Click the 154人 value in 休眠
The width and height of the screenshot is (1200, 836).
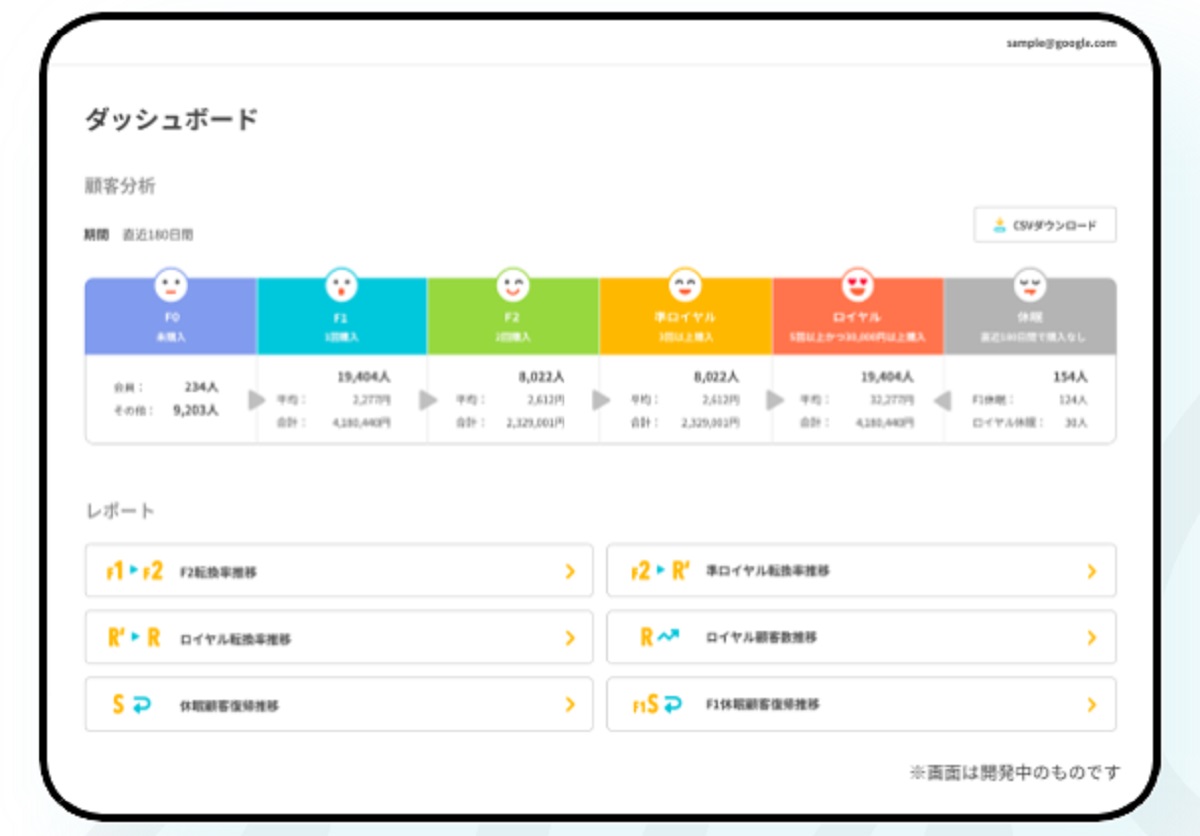(x=1070, y=377)
